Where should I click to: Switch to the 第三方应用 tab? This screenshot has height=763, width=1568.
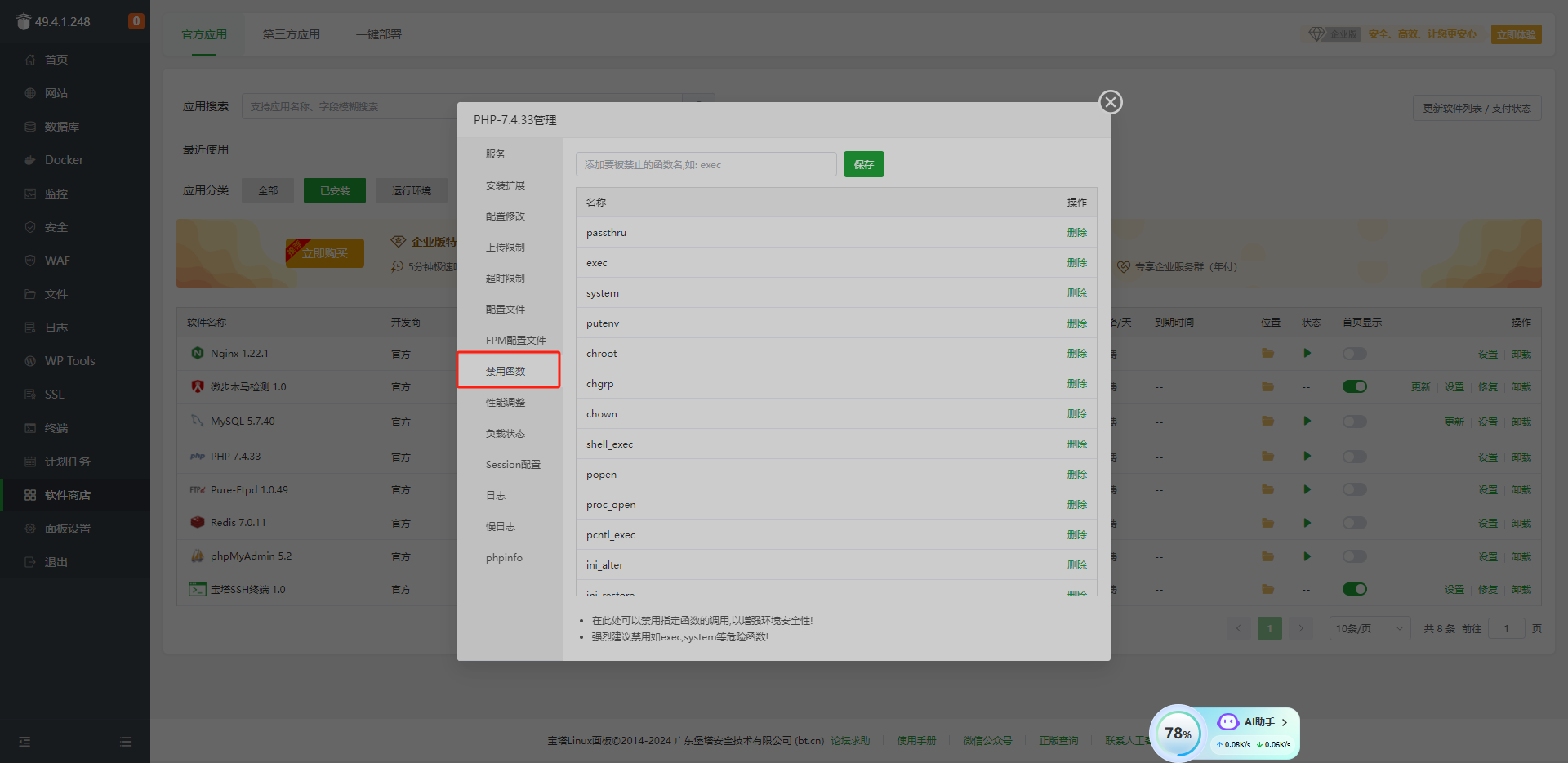(x=292, y=34)
